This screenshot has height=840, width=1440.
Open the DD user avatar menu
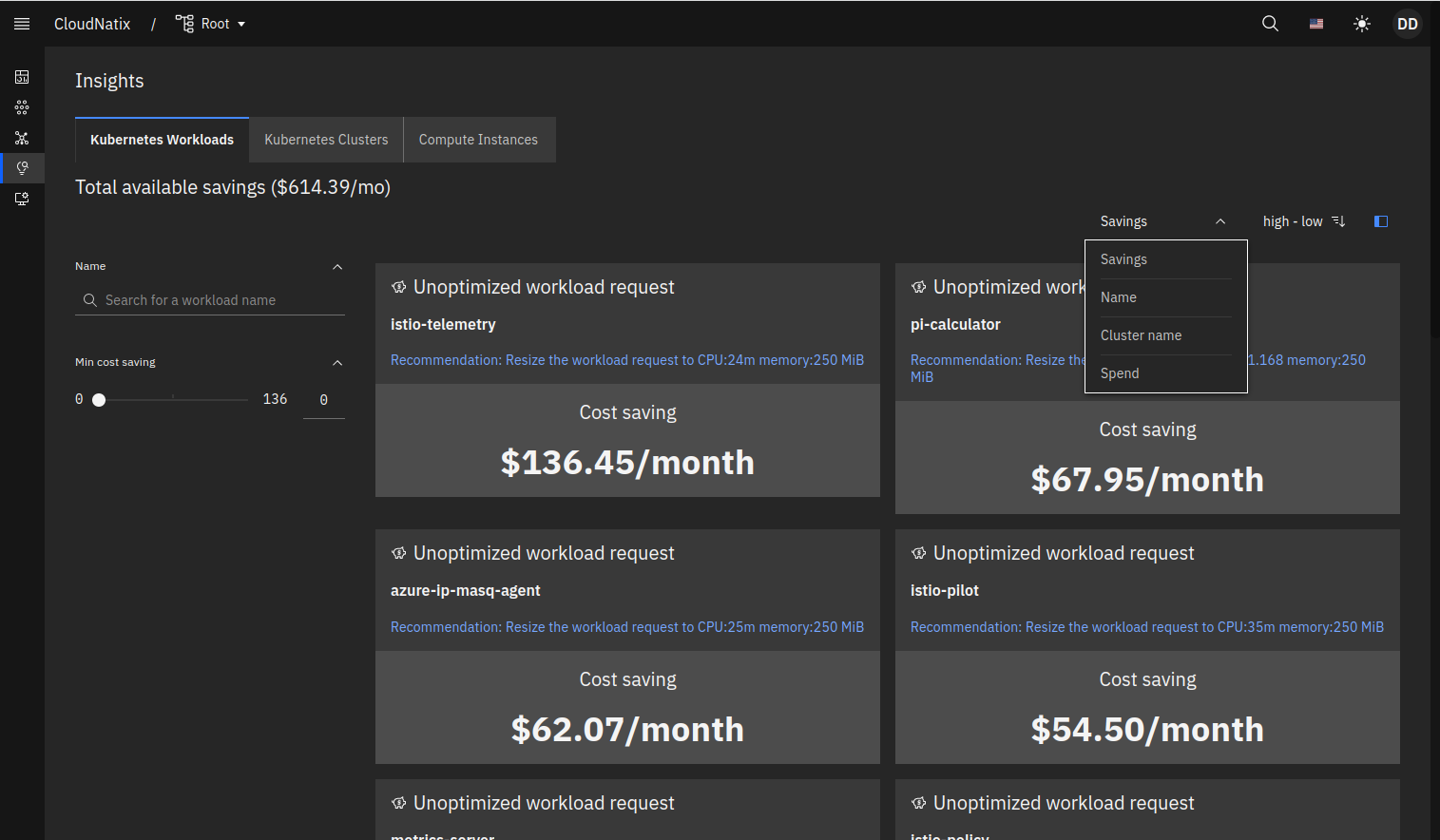coord(1408,24)
